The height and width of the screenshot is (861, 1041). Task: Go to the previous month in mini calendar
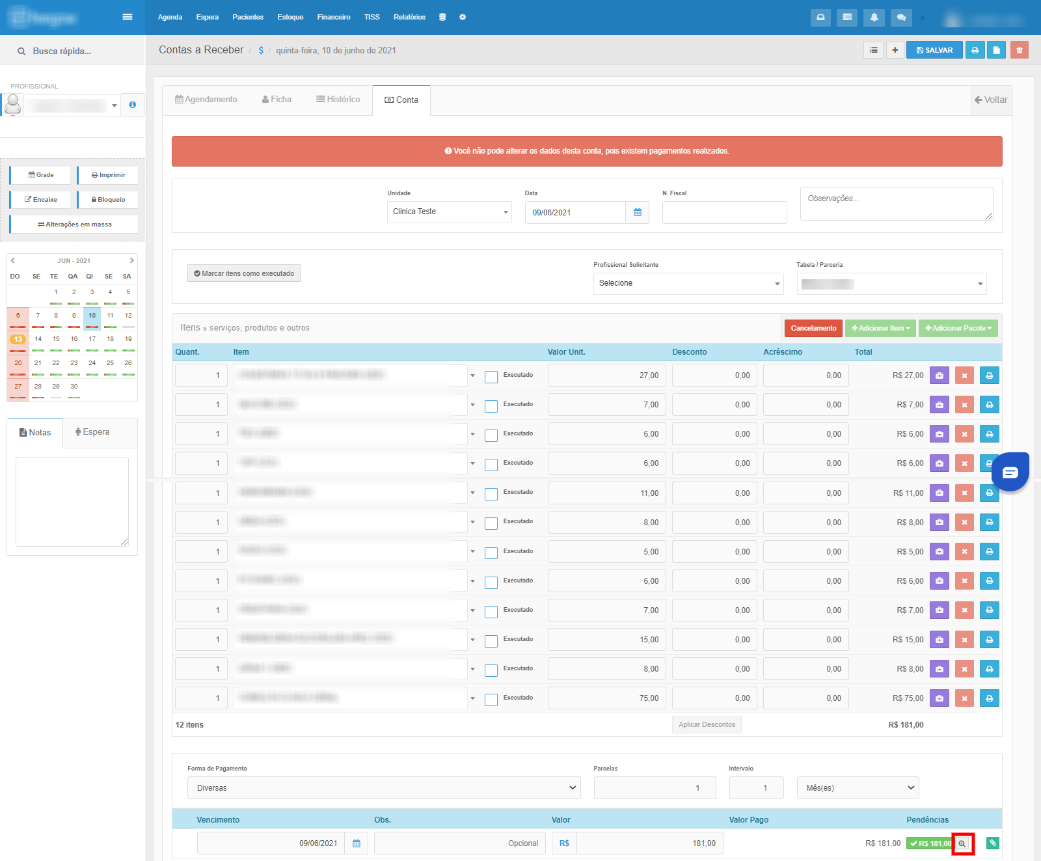[x=13, y=260]
